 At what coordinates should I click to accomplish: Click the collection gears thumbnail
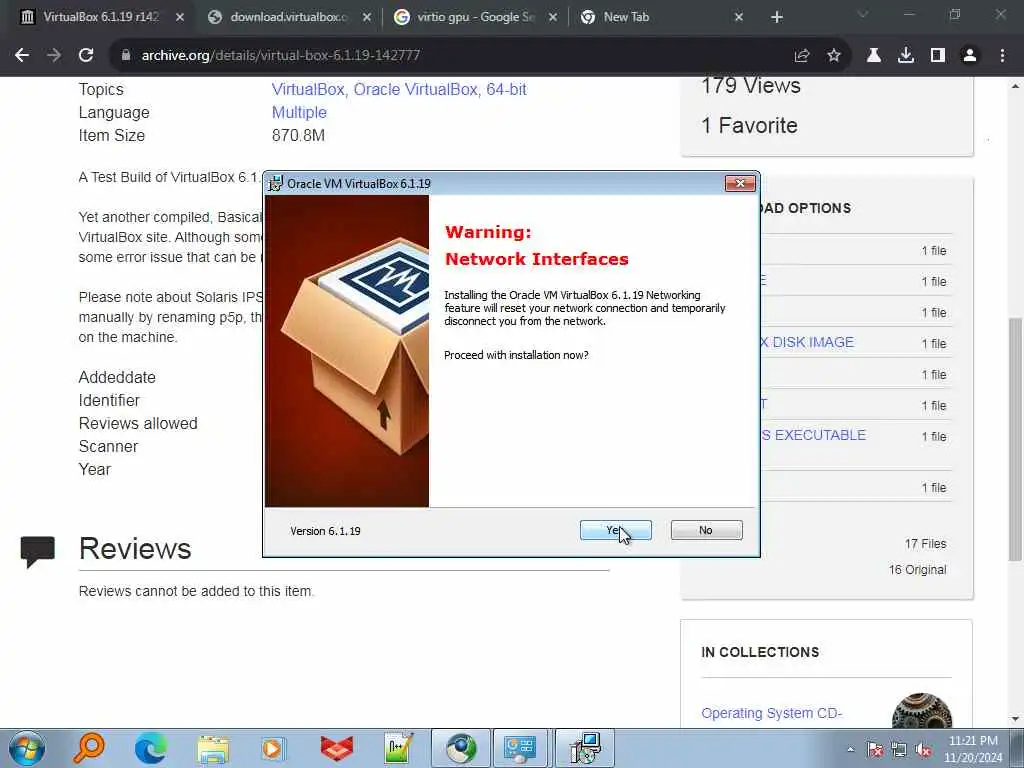[921, 711]
